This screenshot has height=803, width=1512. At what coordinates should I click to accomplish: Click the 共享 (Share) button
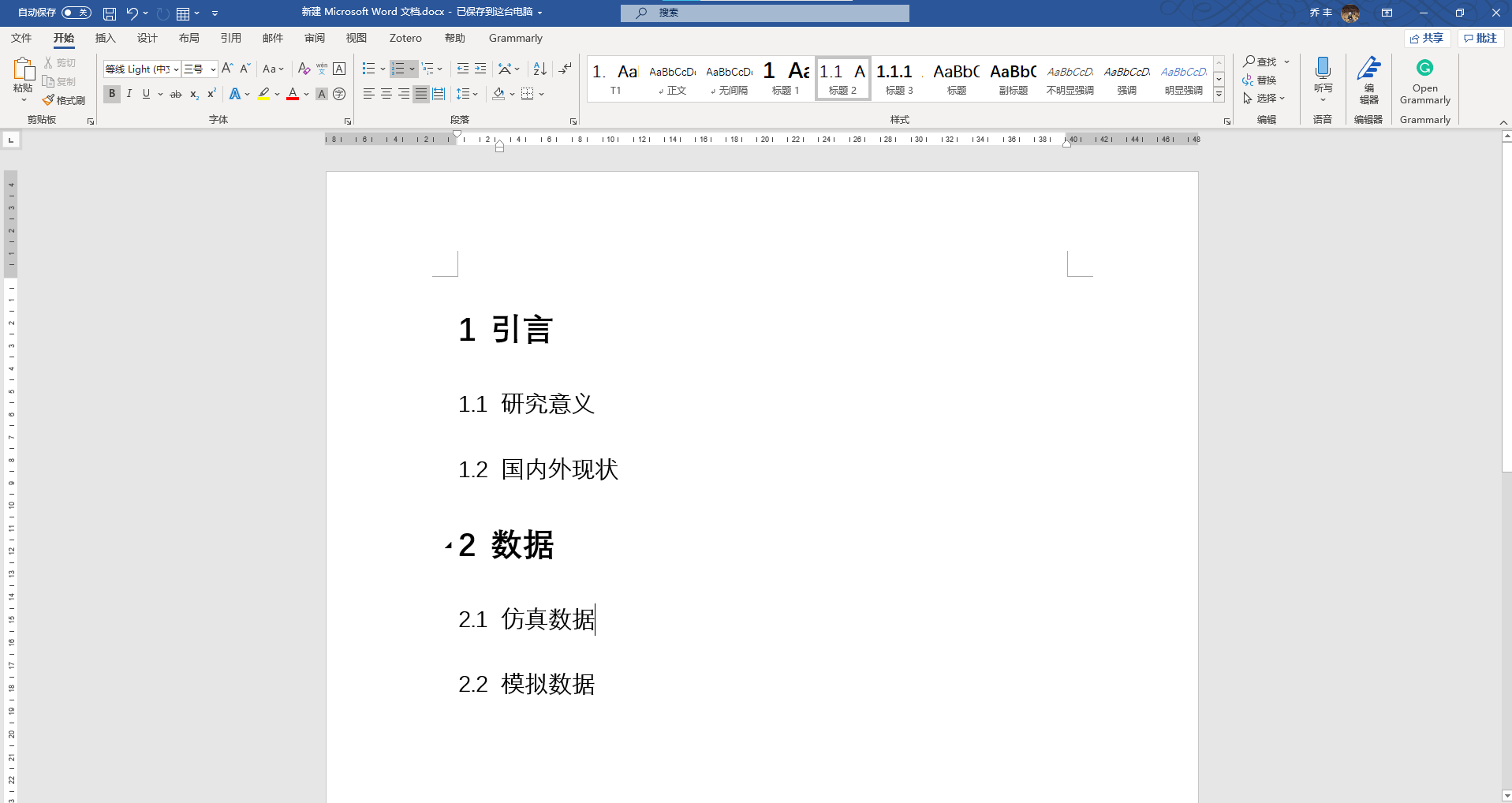click(1427, 38)
